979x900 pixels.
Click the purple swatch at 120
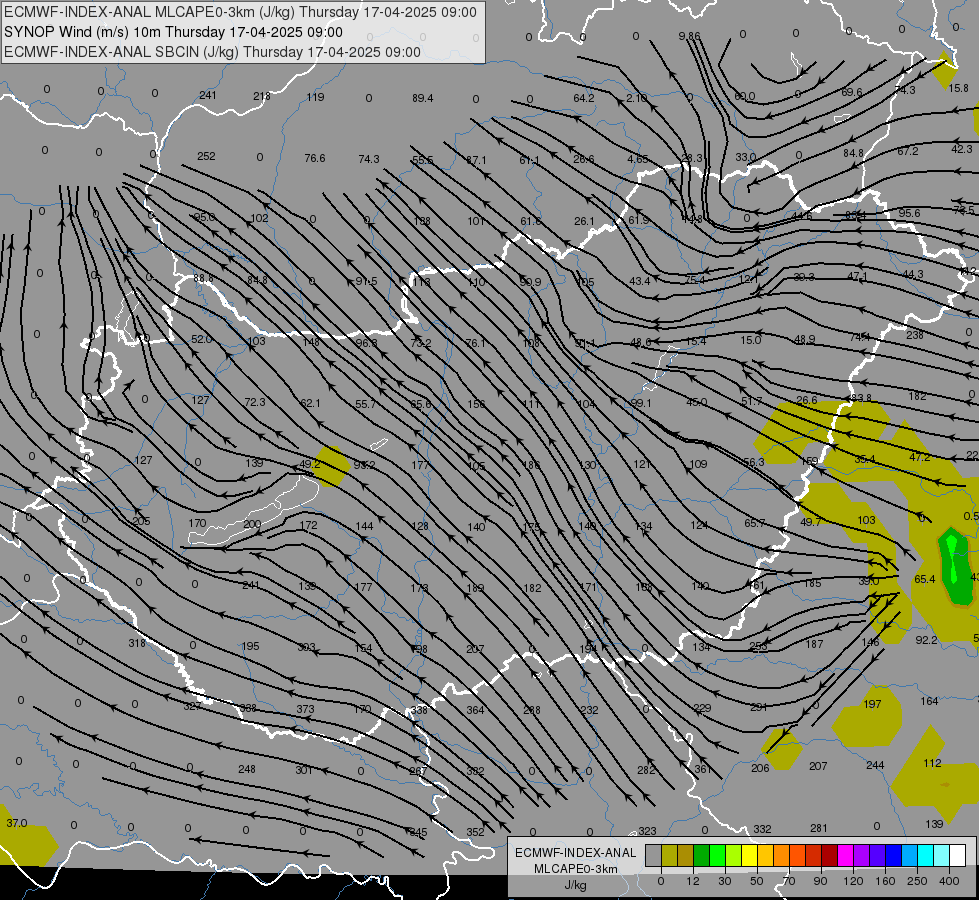click(862, 855)
